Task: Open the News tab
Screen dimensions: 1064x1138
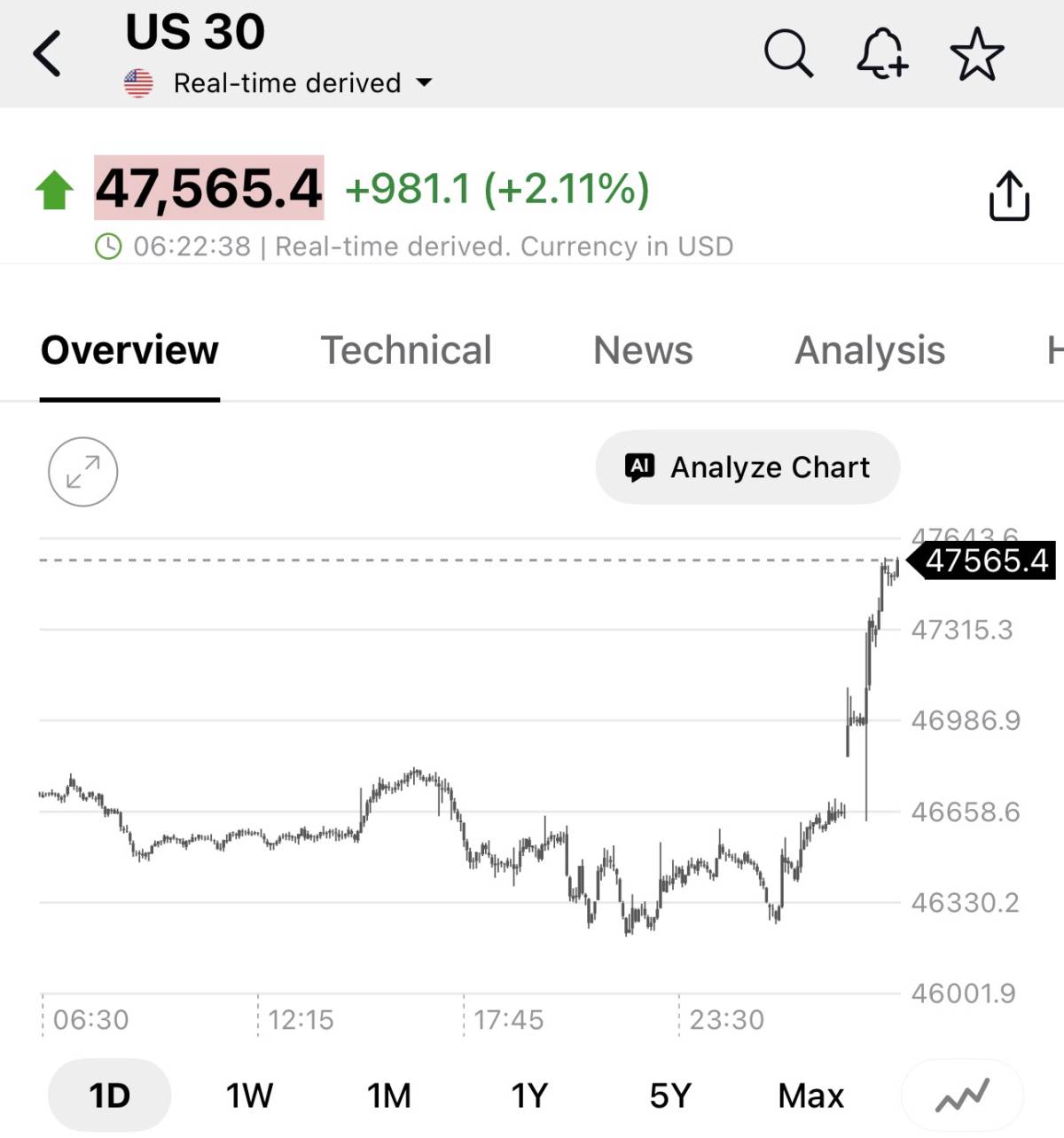Action: pos(643,350)
